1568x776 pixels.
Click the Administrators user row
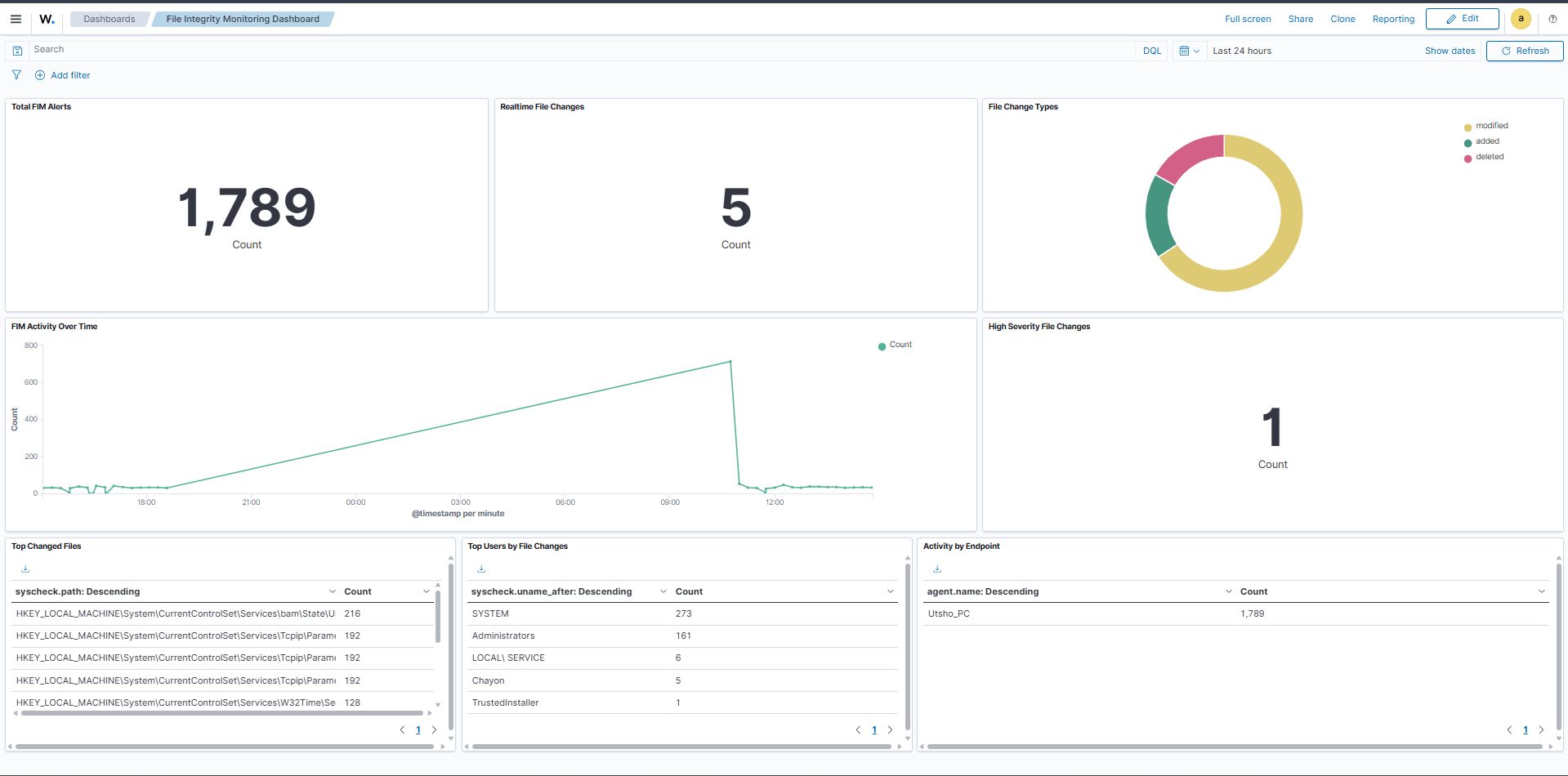[x=682, y=636]
